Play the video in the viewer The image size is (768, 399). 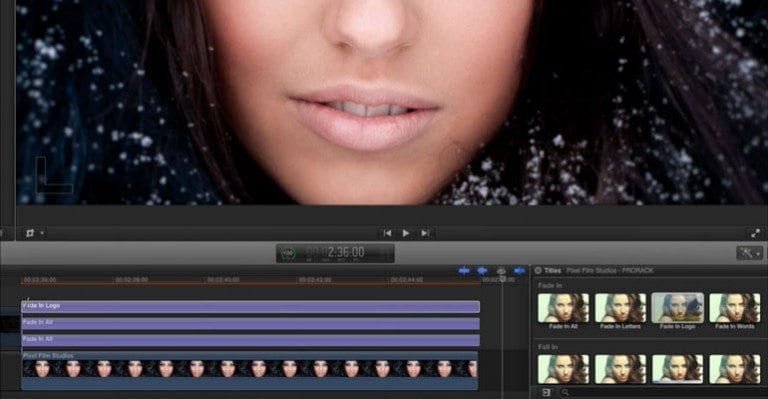pyautogui.click(x=406, y=234)
